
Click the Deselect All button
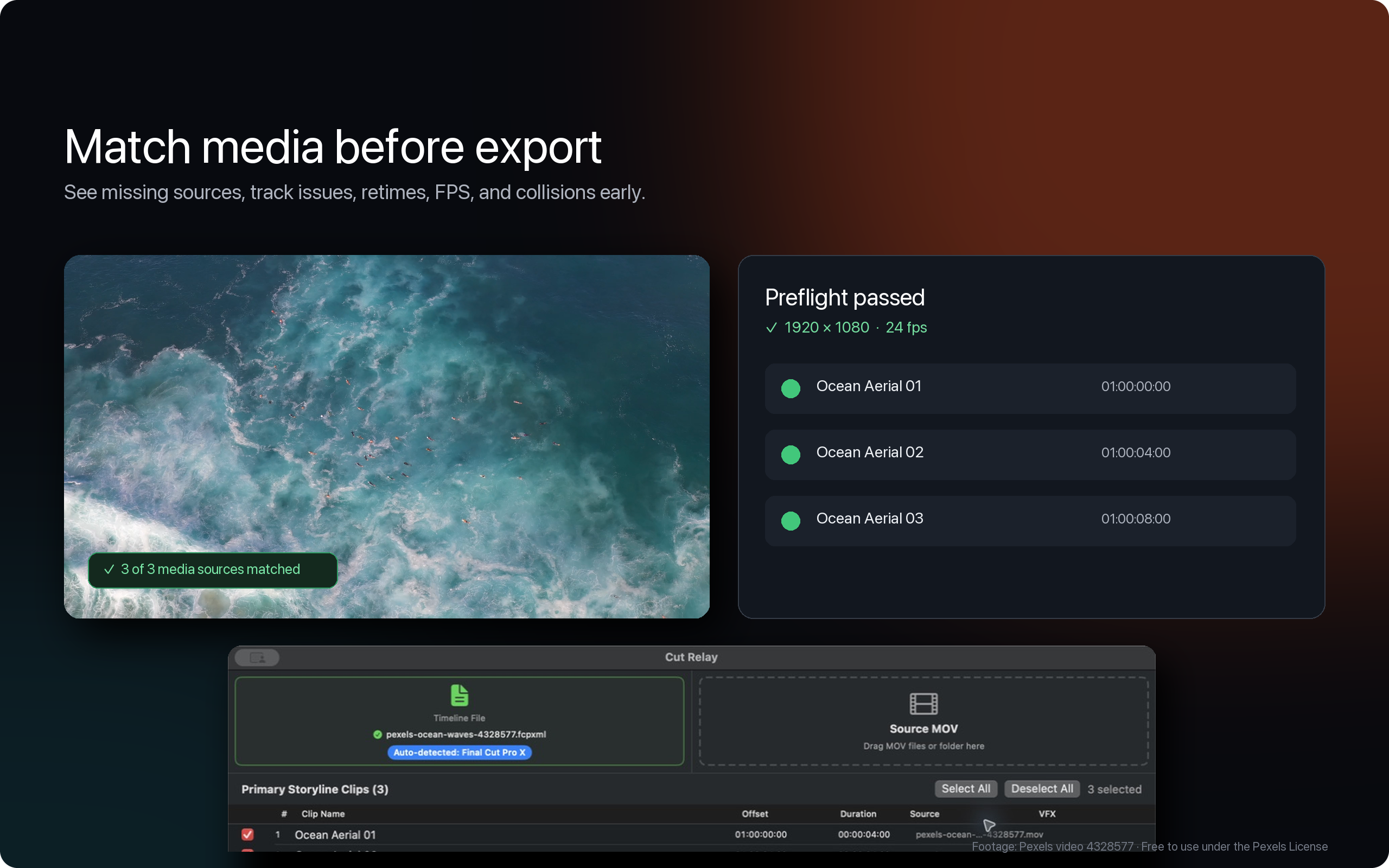tap(1042, 789)
